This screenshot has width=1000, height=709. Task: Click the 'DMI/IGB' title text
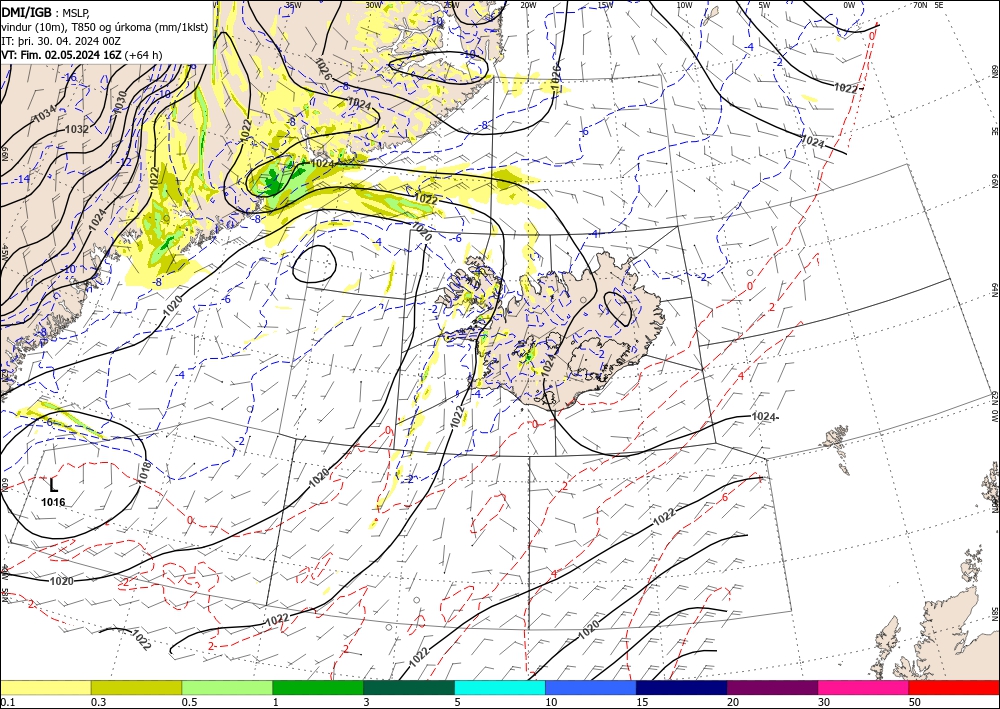(x=27, y=12)
